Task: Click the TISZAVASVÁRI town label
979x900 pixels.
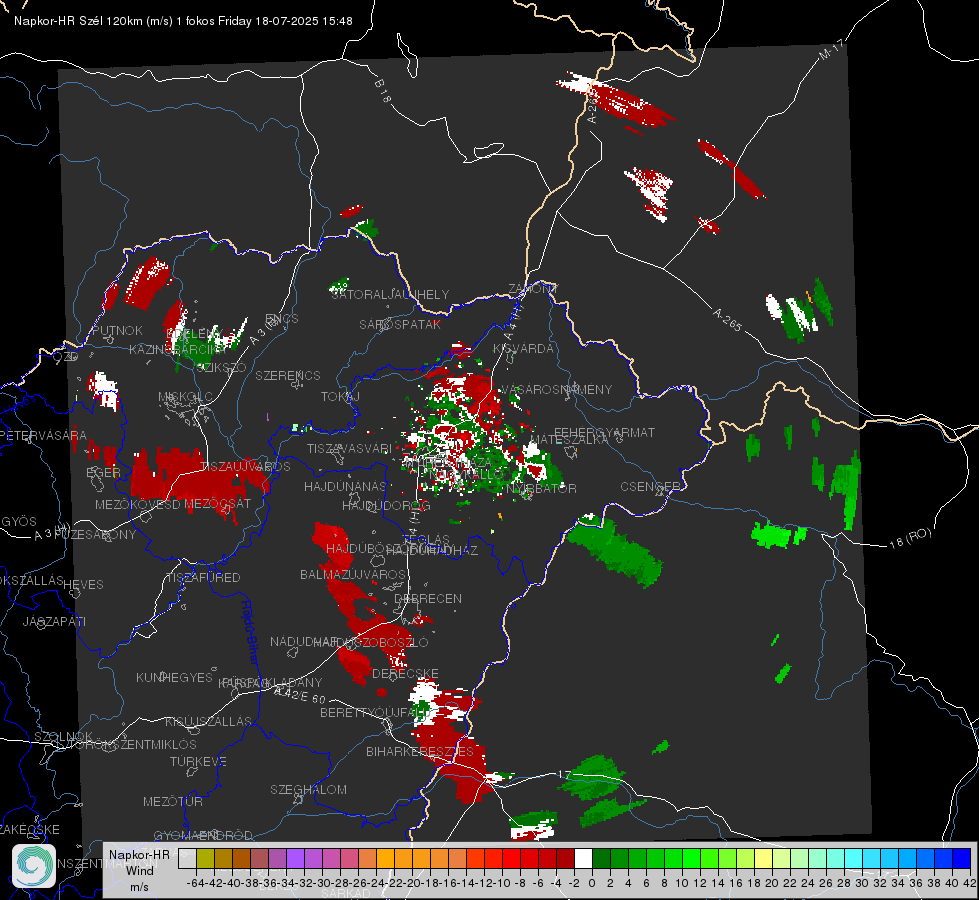Action: 349,448
